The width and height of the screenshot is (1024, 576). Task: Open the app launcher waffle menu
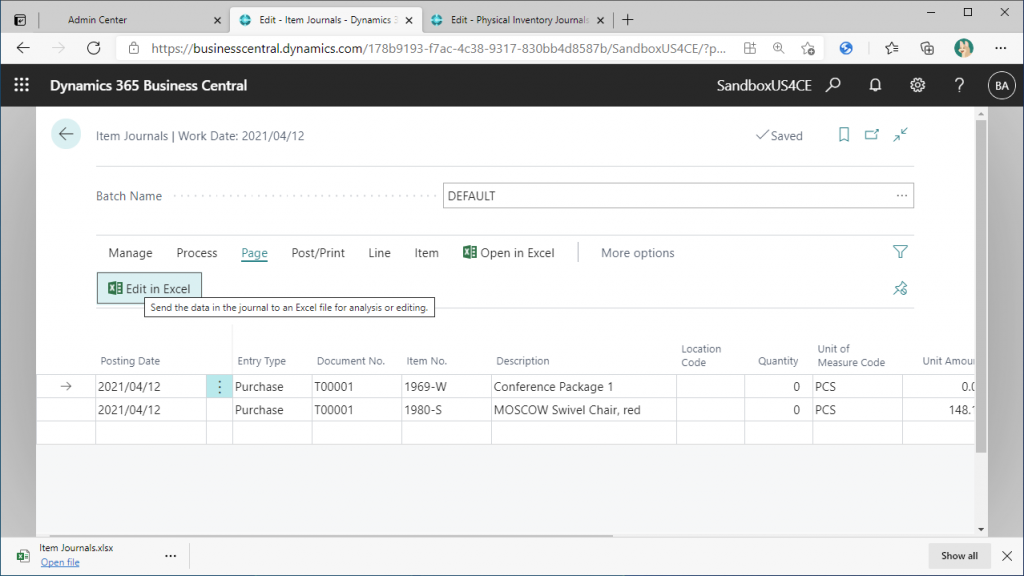click(22, 85)
